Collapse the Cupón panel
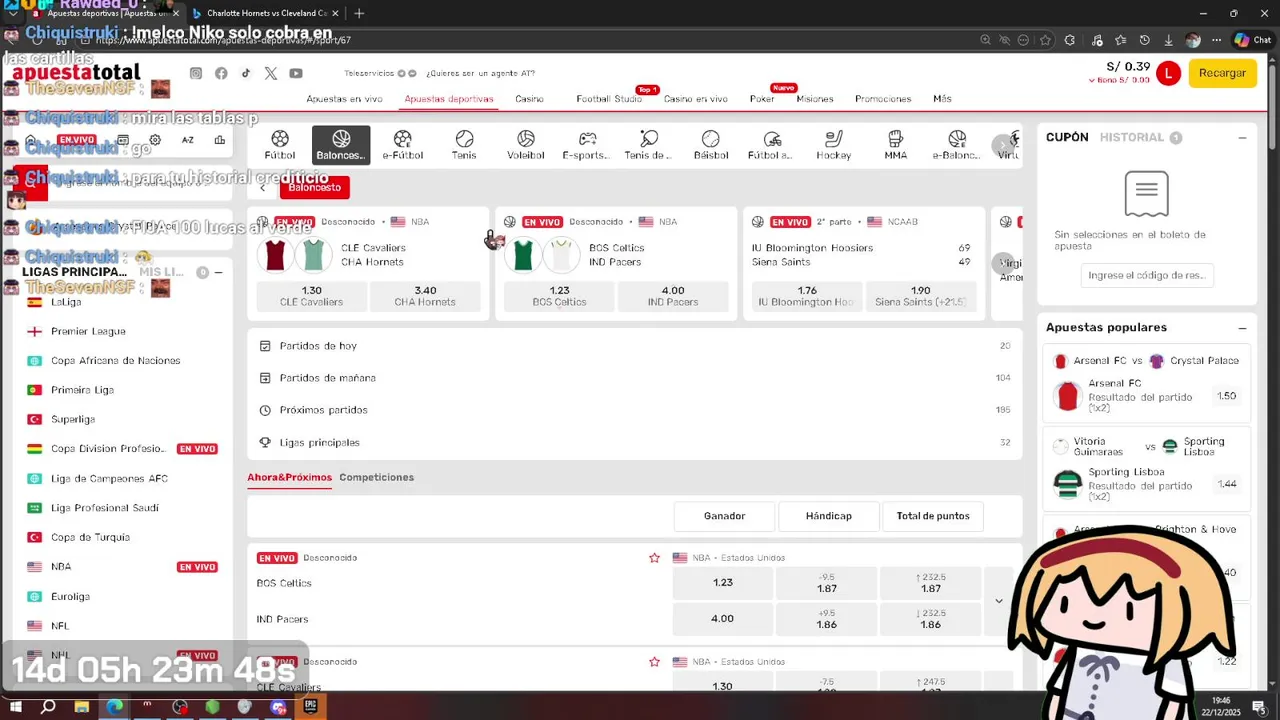Image resolution: width=1280 pixels, height=720 pixels. click(1242, 138)
